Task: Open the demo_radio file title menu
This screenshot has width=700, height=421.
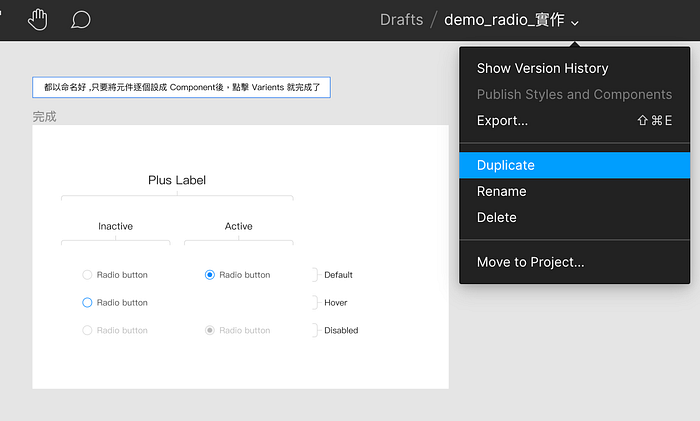Action: [x=504, y=20]
